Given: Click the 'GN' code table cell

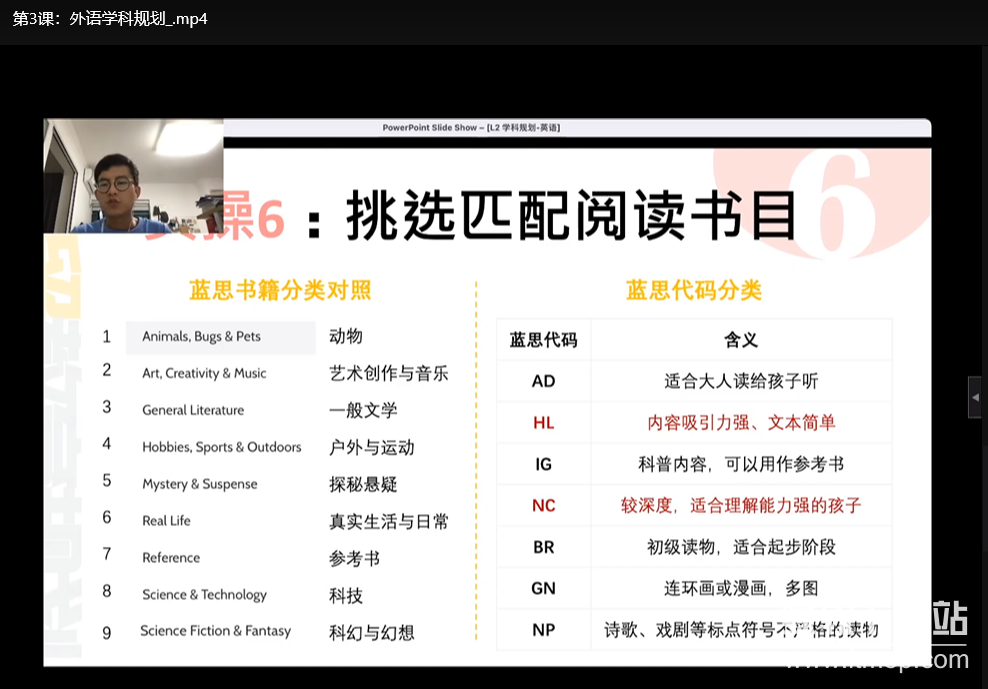Looking at the screenshot, I should click(543, 588).
